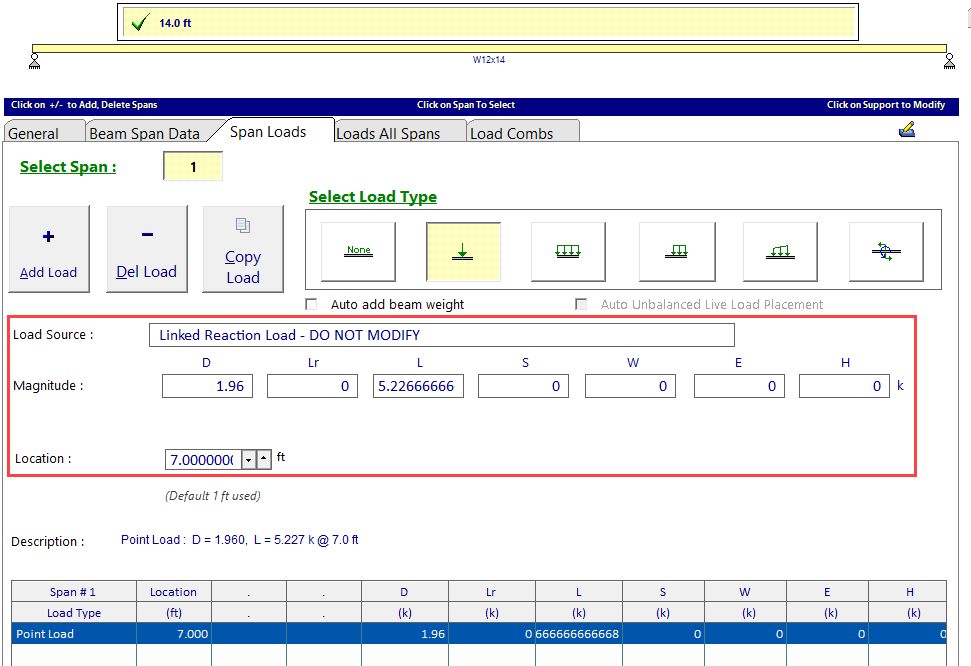This screenshot has height=666, width=971.
Task: Open the Location dropdown arrow
Action: [x=248, y=460]
